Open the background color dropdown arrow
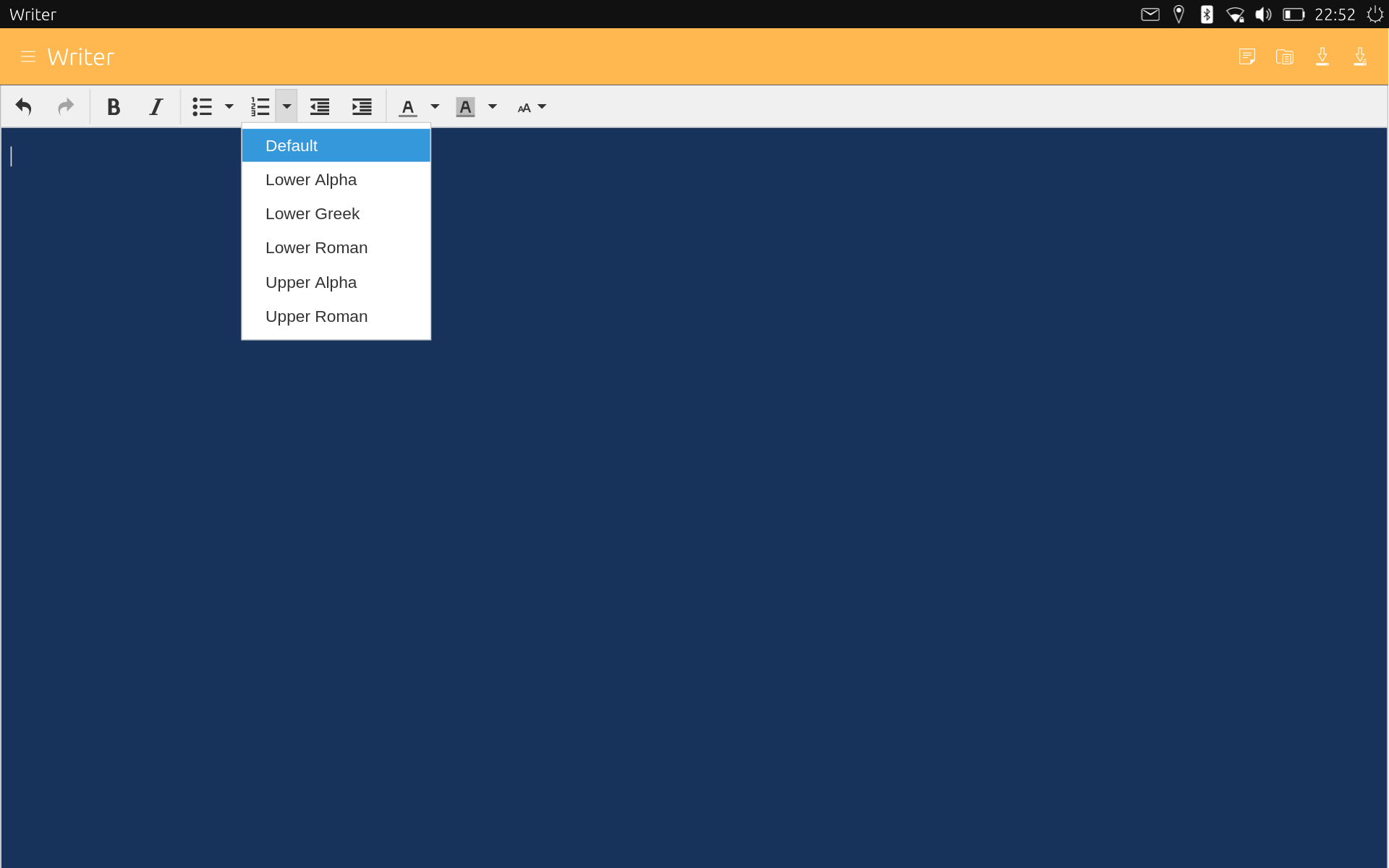The height and width of the screenshot is (868, 1389). [x=493, y=107]
